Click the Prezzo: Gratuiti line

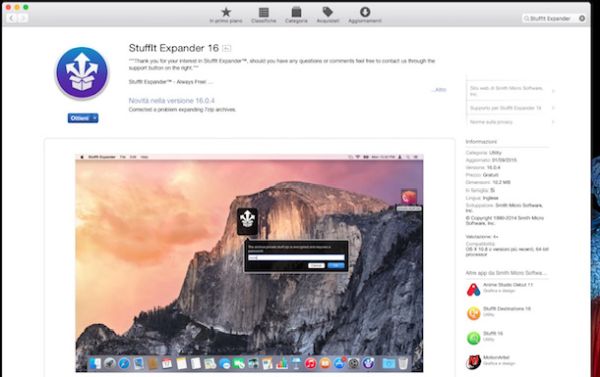click(x=482, y=175)
